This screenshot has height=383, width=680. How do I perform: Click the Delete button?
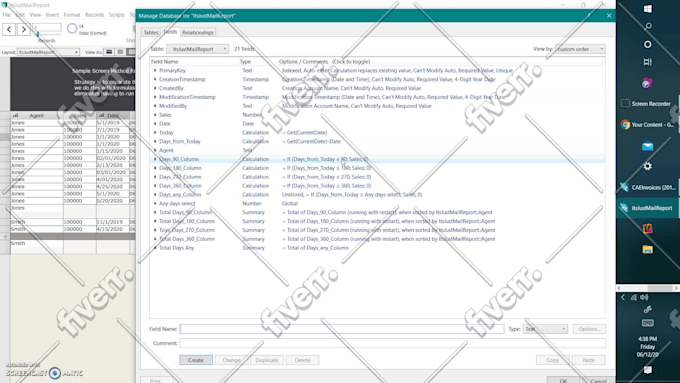(302, 360)
